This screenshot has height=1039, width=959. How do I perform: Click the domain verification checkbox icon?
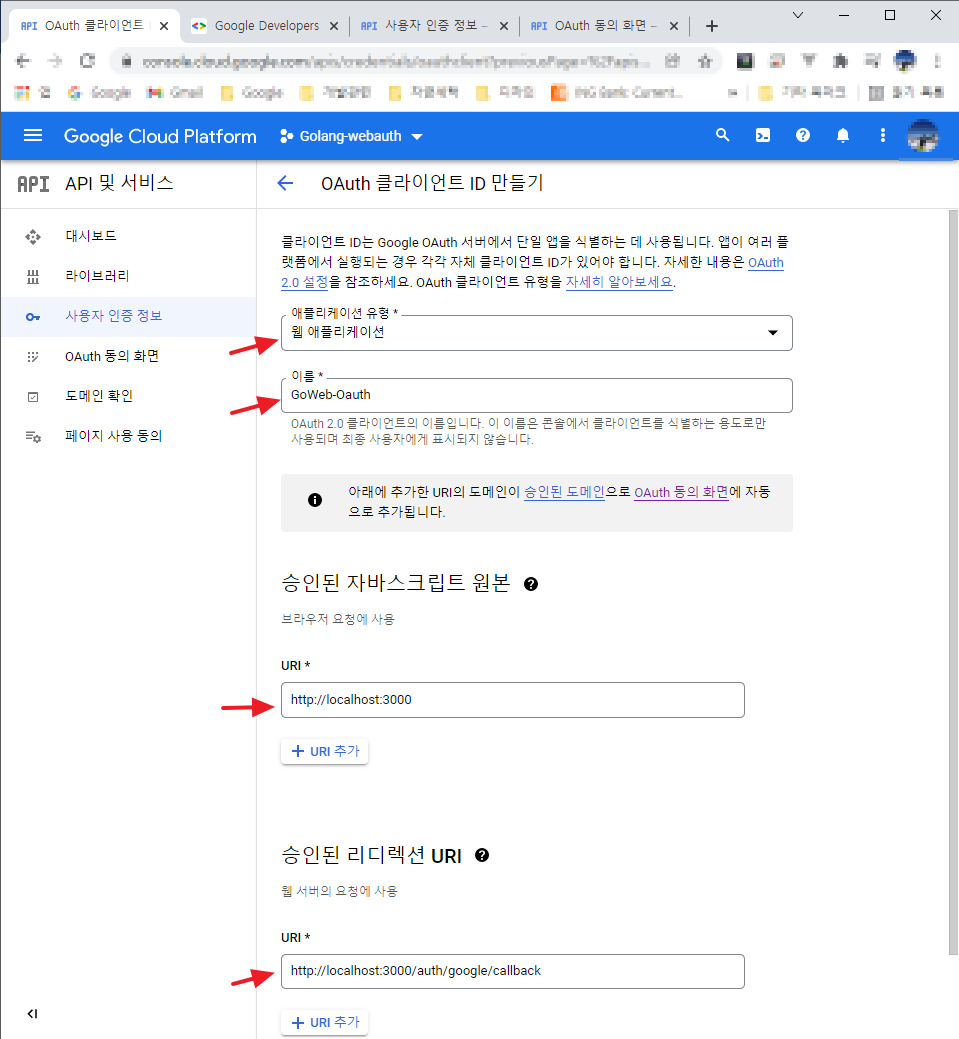(x=32, y=397)
